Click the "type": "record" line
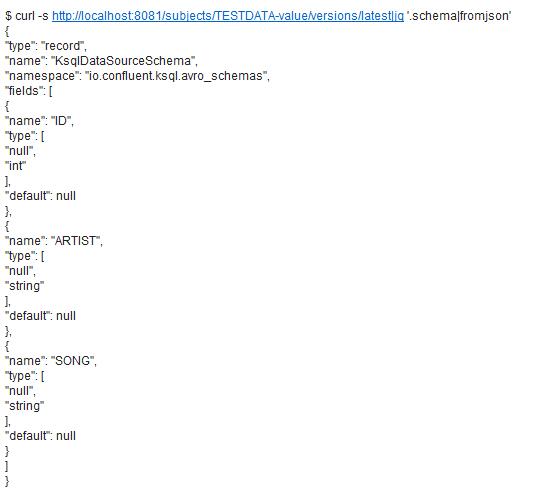 [46, 46]
